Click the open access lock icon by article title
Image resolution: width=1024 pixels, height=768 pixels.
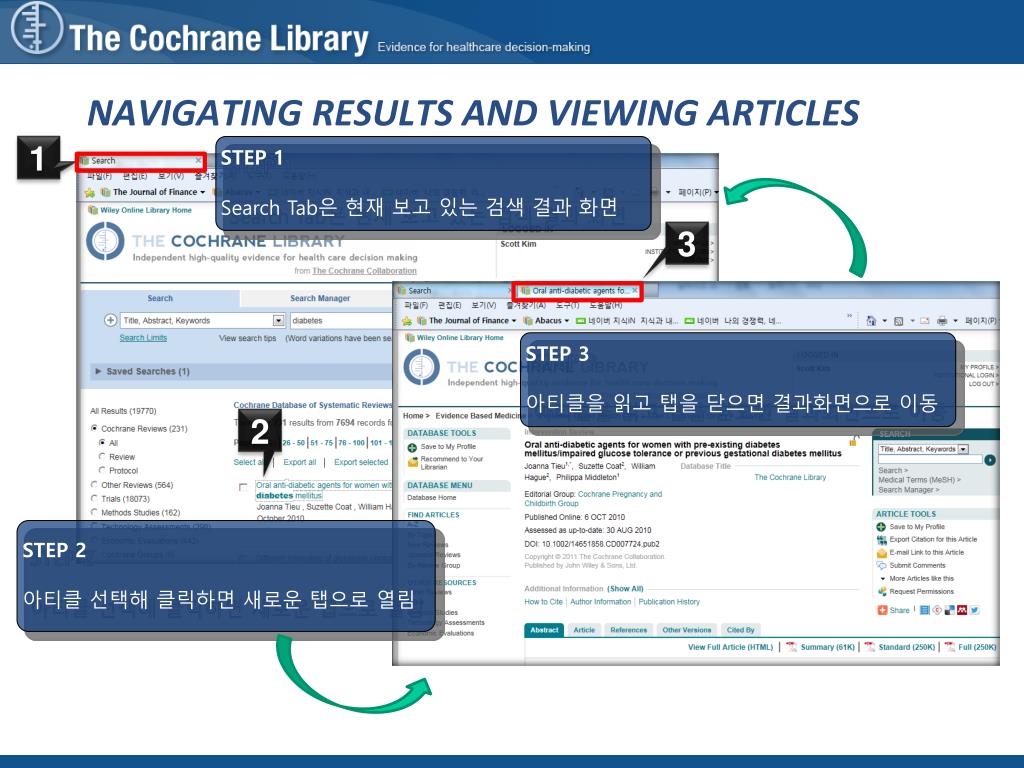coord(853,441)
